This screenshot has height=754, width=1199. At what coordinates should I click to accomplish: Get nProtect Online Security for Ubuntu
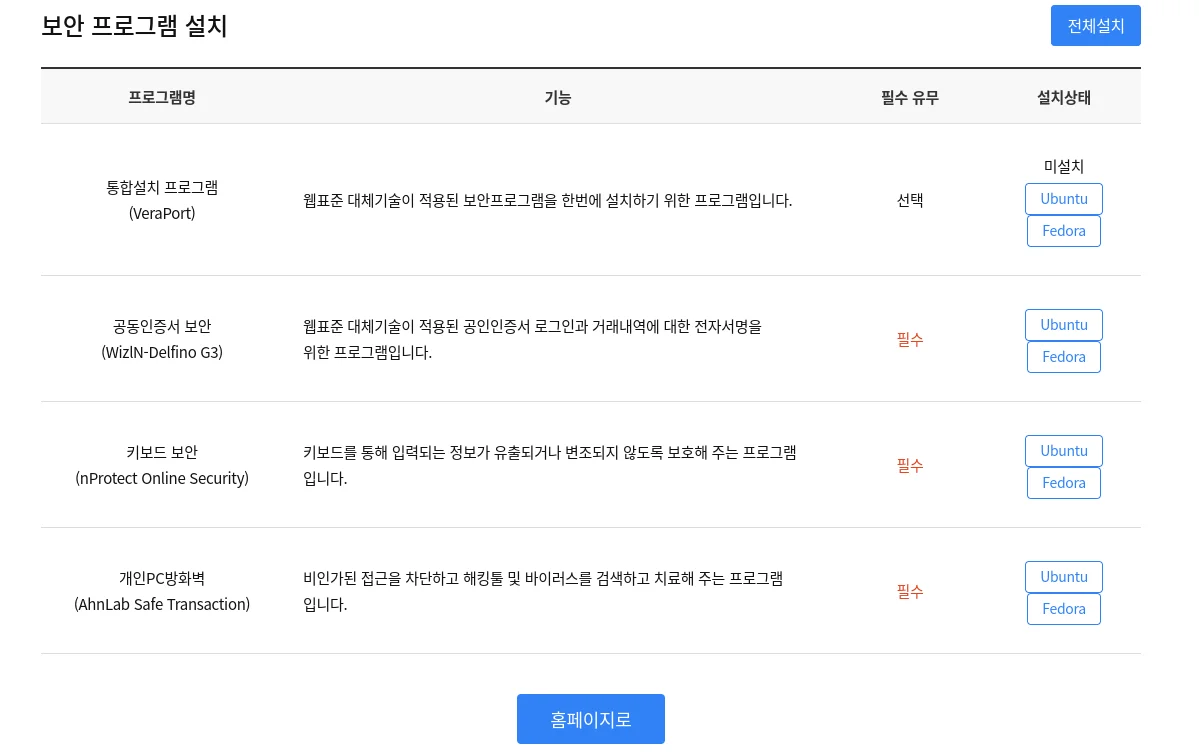(1063, 451)
